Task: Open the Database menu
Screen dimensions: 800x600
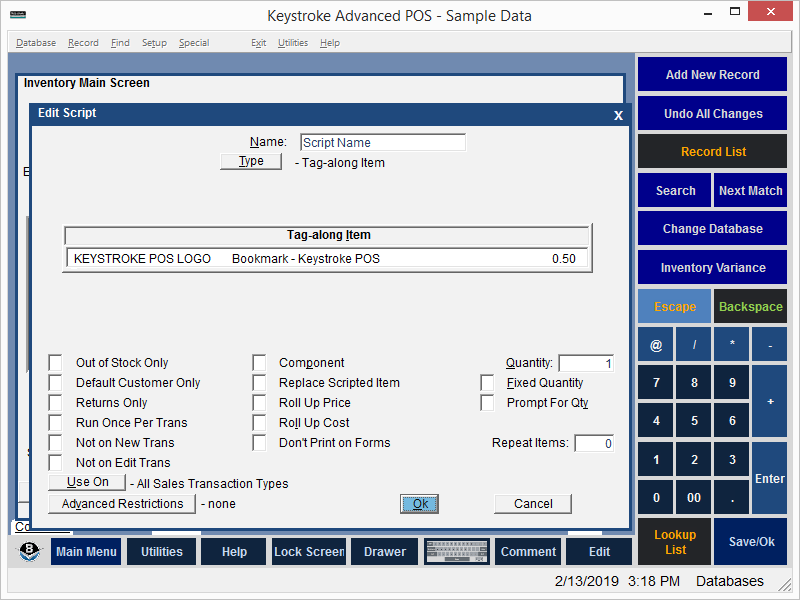Action: tap(36, 43)
